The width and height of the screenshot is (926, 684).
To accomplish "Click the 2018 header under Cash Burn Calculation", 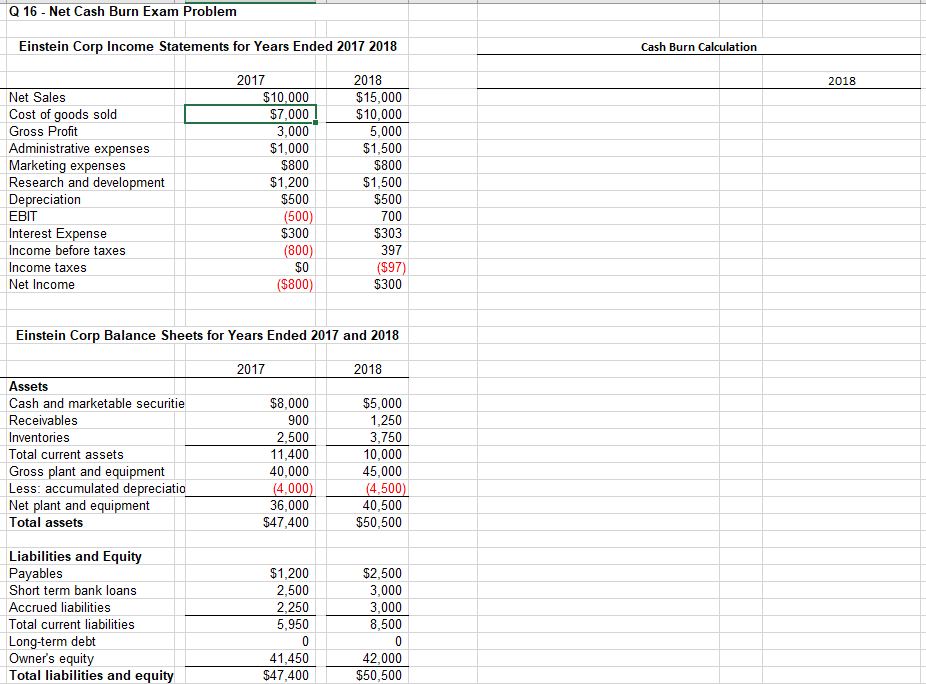I will tap(842, 81).
